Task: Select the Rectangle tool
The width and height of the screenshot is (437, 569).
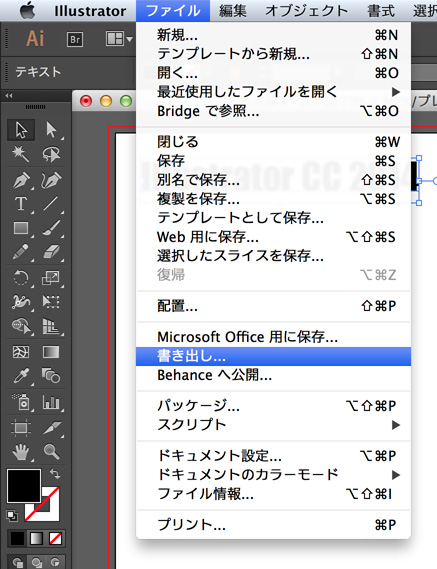Action: pyautogui.click(x=21, y=228)
